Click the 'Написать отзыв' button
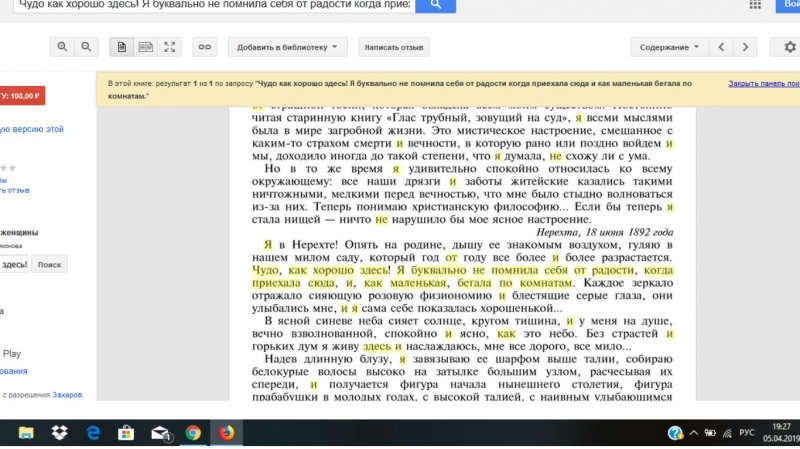The height and width of the screenshot is (449, 800). point(395,47)
